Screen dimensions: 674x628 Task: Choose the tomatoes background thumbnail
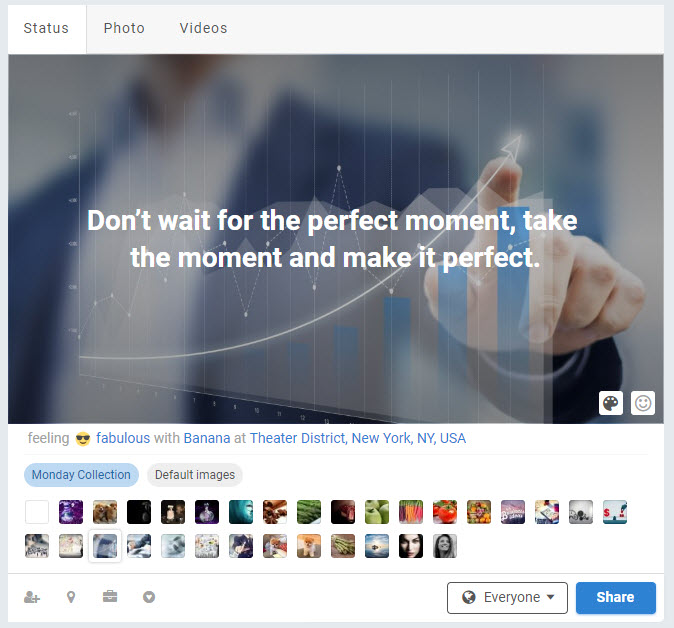tap(445, 512)
